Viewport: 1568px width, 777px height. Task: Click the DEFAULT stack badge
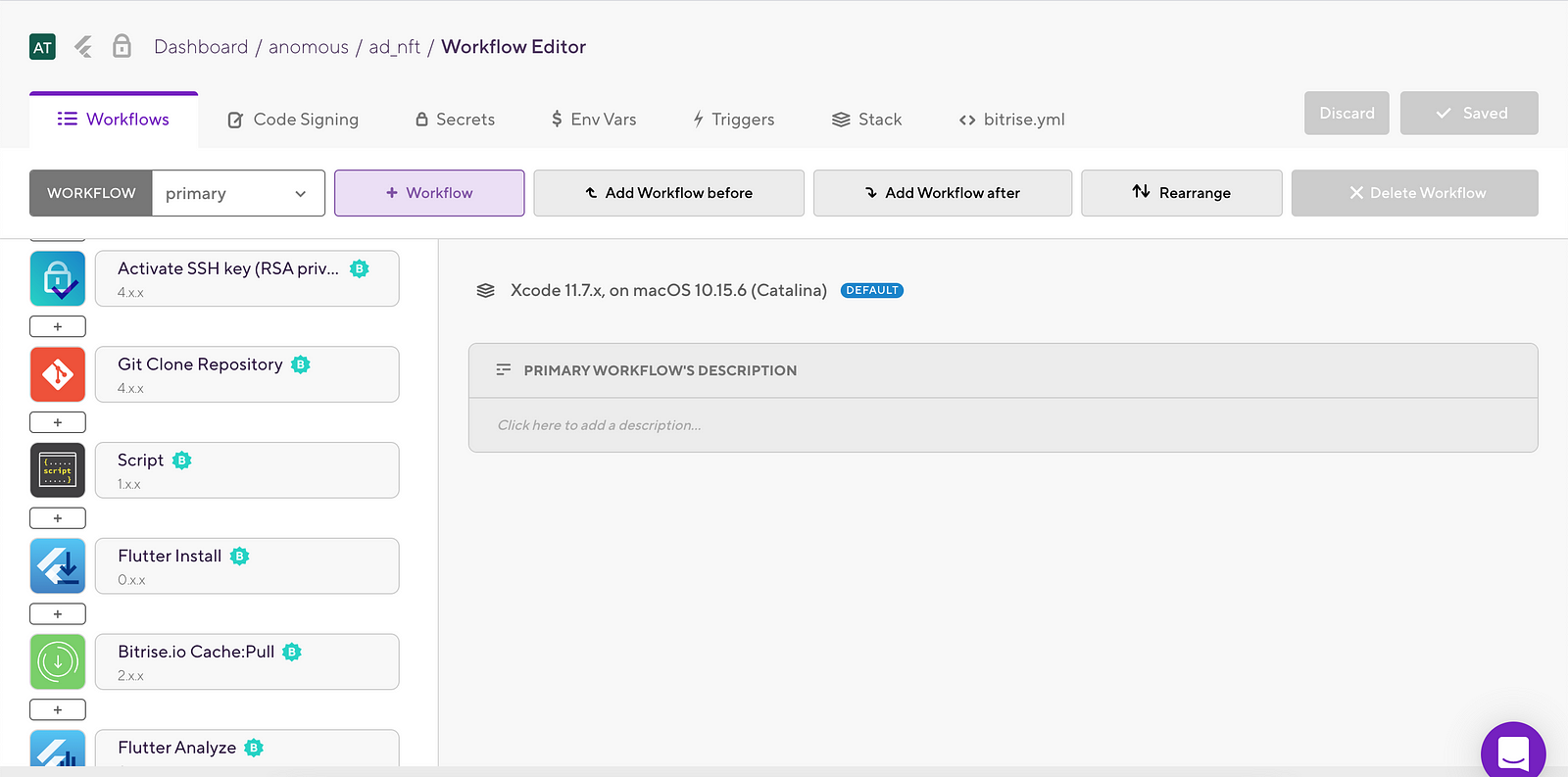[872, 290]
